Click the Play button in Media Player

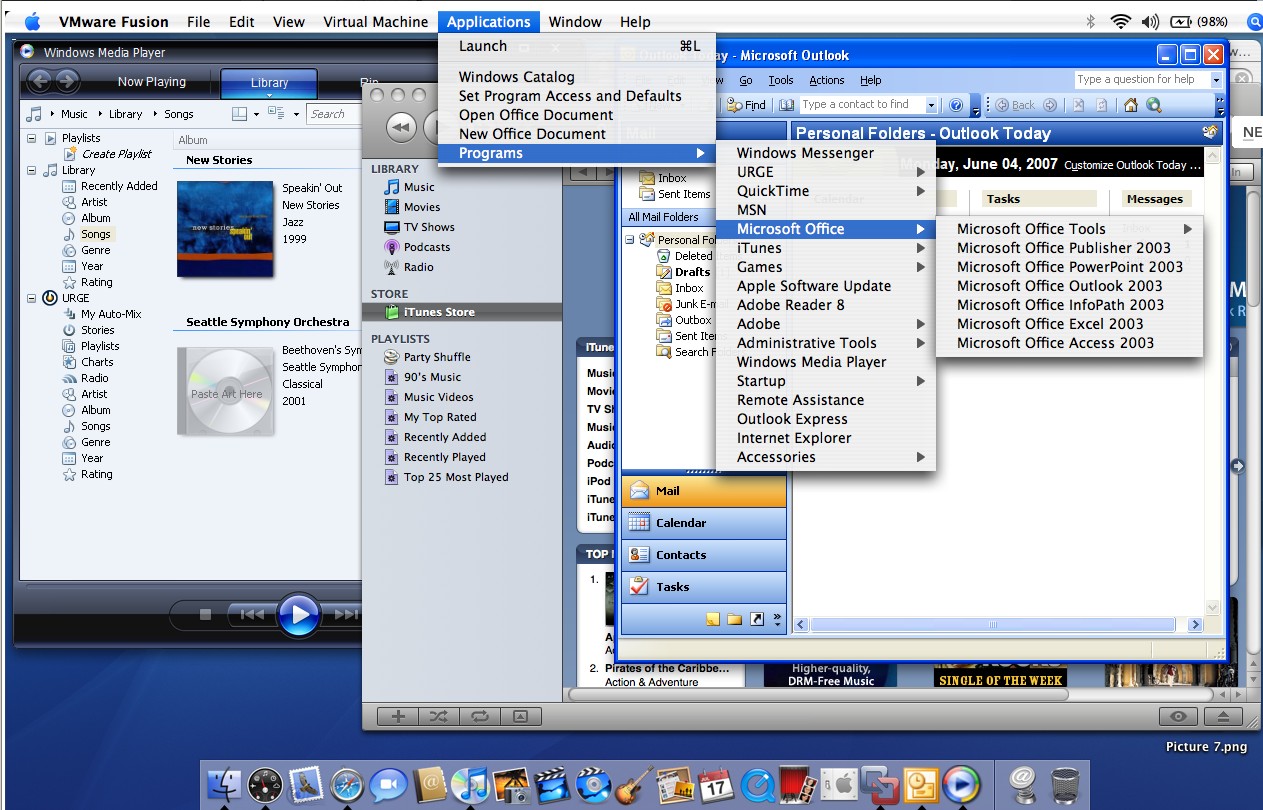(x=298, y=614)
